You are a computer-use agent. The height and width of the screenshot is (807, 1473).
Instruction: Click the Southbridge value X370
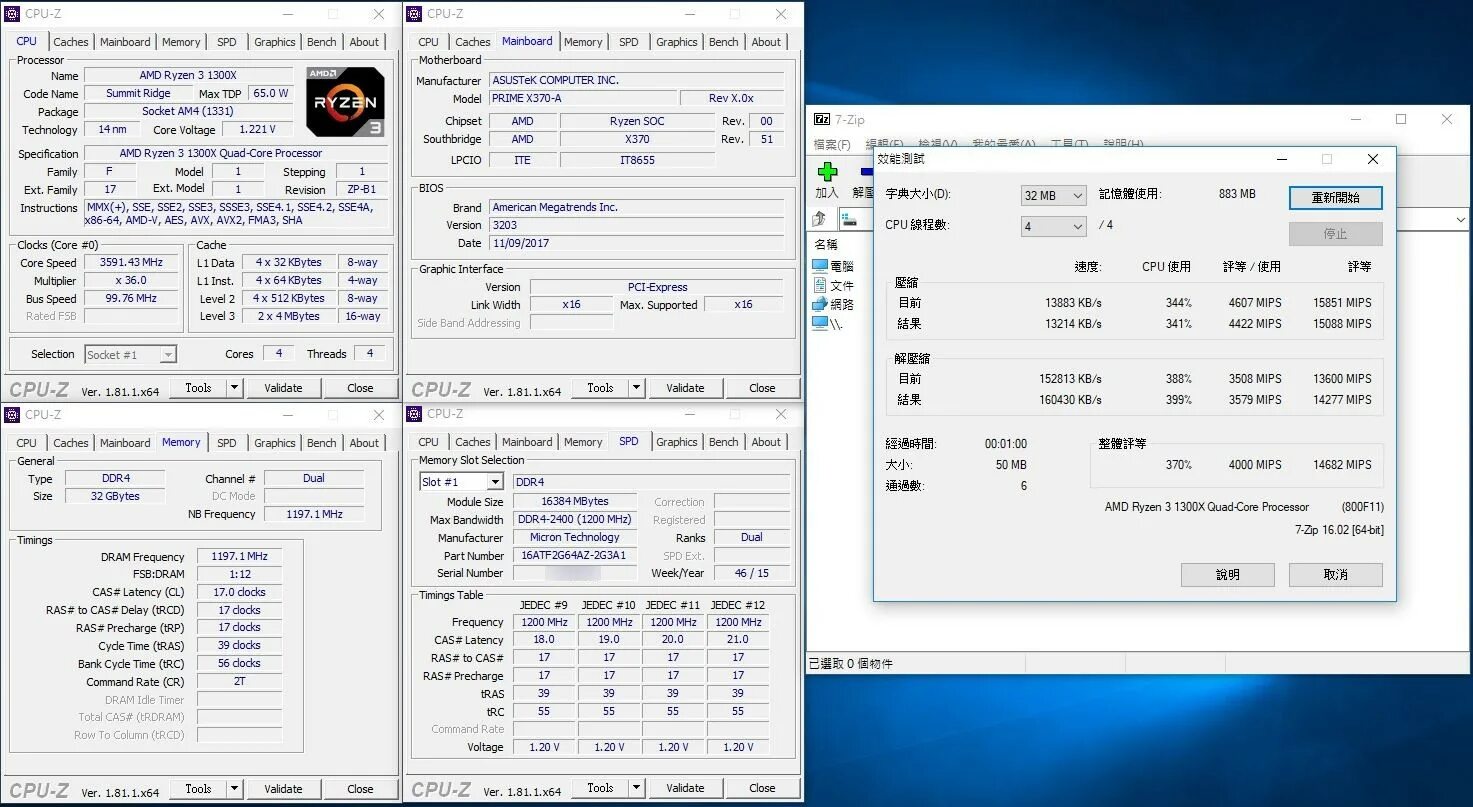pyautogui.click(x=637, y=139)
